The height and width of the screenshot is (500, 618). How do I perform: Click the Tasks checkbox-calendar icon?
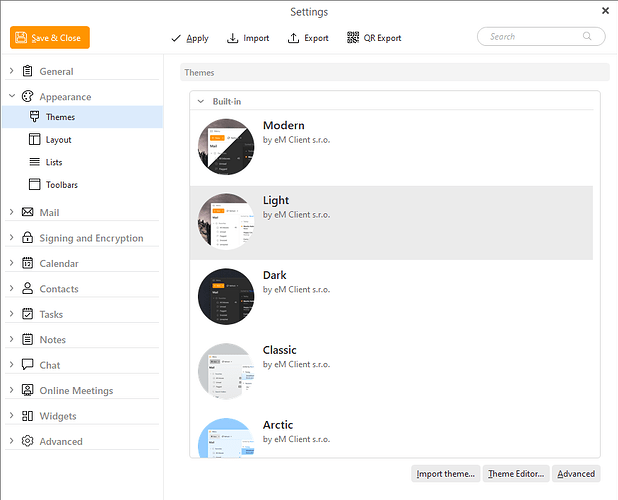[28, 314]
